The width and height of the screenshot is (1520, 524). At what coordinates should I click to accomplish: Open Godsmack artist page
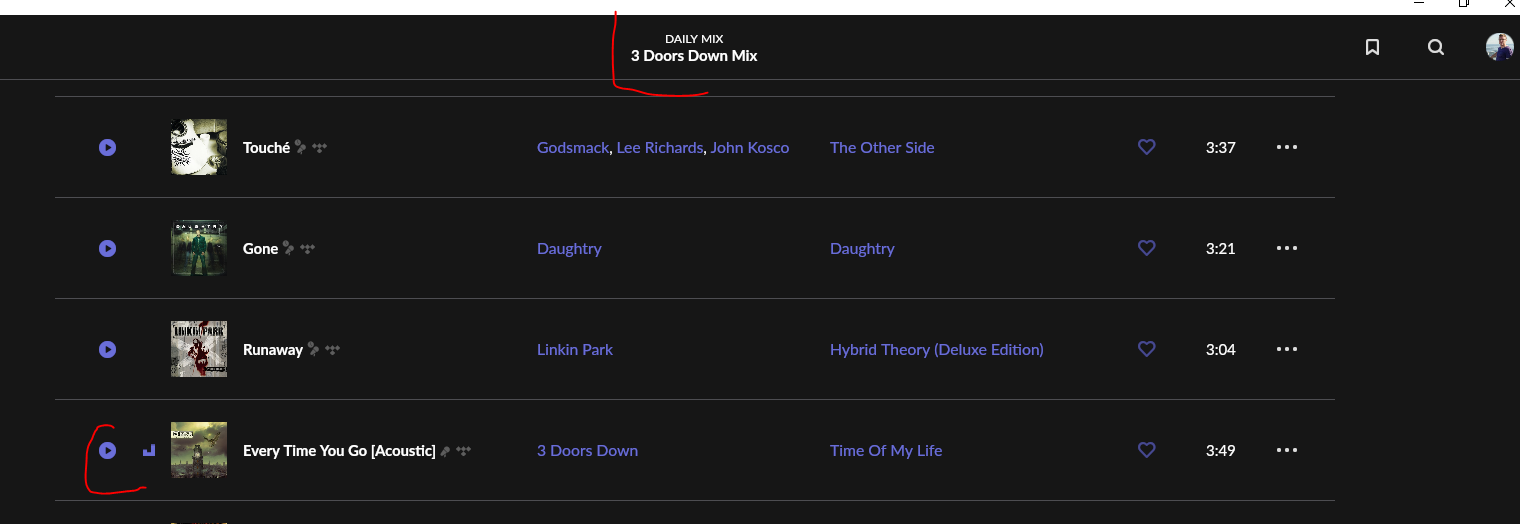[x=573, y=147]
